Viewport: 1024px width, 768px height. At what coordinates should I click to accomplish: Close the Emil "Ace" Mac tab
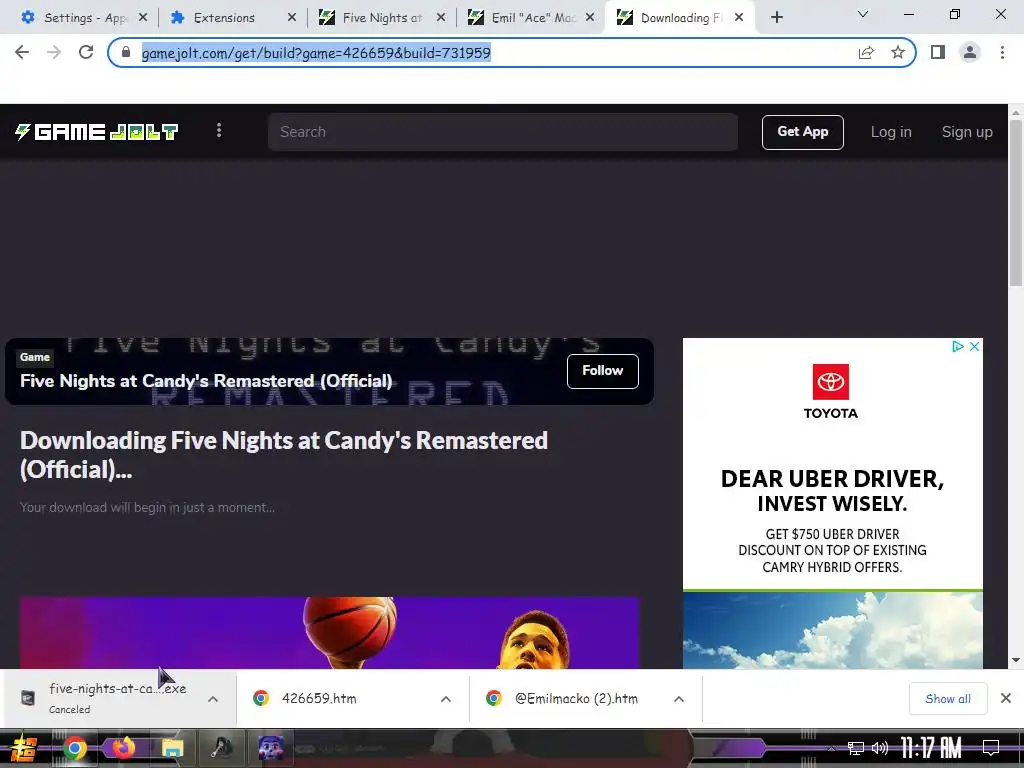tap(590, 18)
